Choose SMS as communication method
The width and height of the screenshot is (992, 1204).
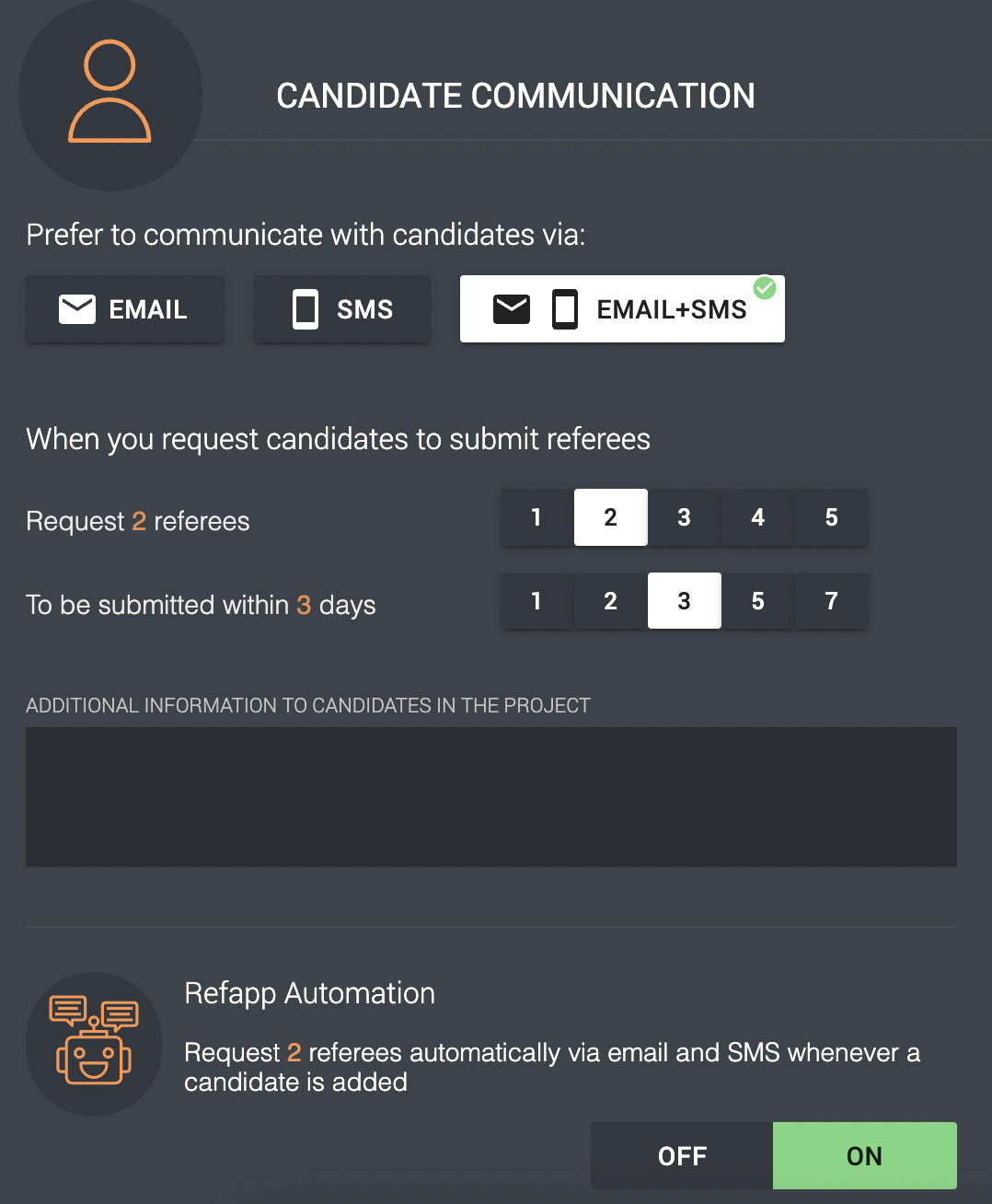[x=342, y=309]
